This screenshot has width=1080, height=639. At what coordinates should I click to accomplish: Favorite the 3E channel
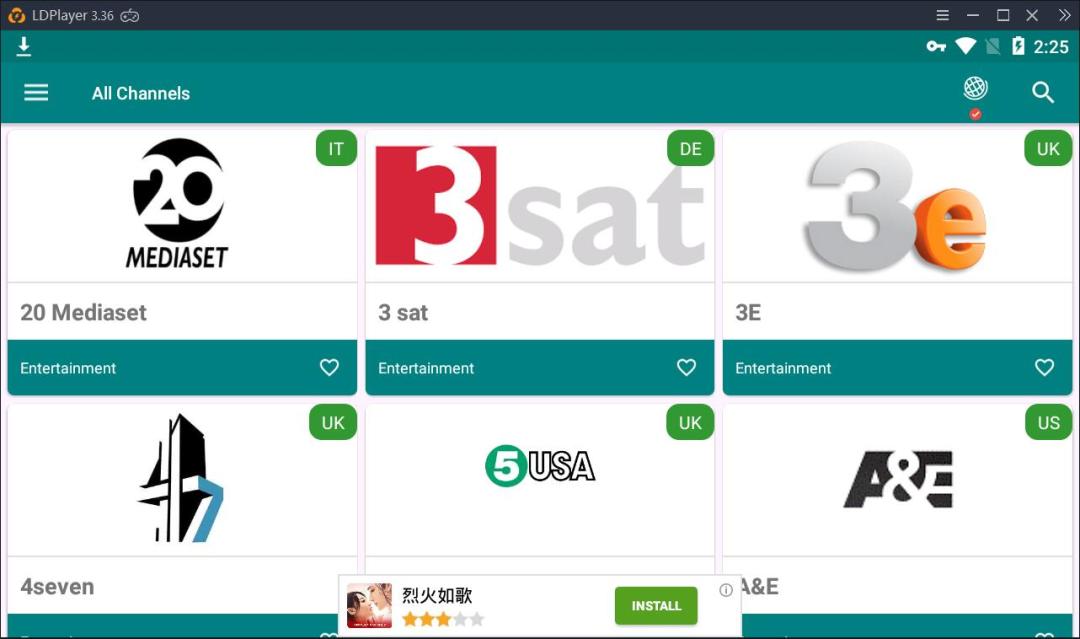pyautogui.click(x=1044, y=367)
